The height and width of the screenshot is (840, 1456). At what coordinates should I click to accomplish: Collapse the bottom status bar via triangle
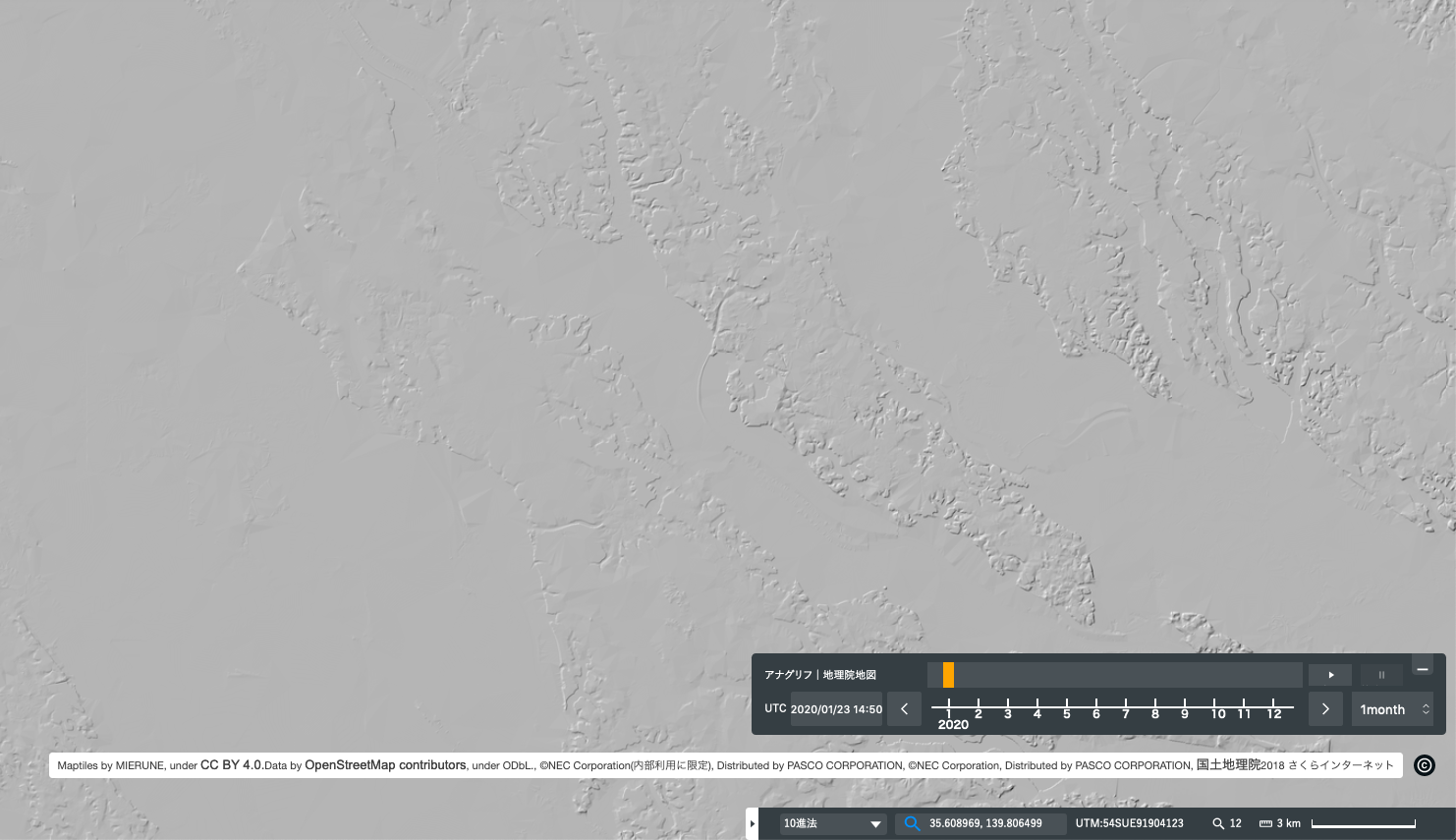click(x=753, y=823)
